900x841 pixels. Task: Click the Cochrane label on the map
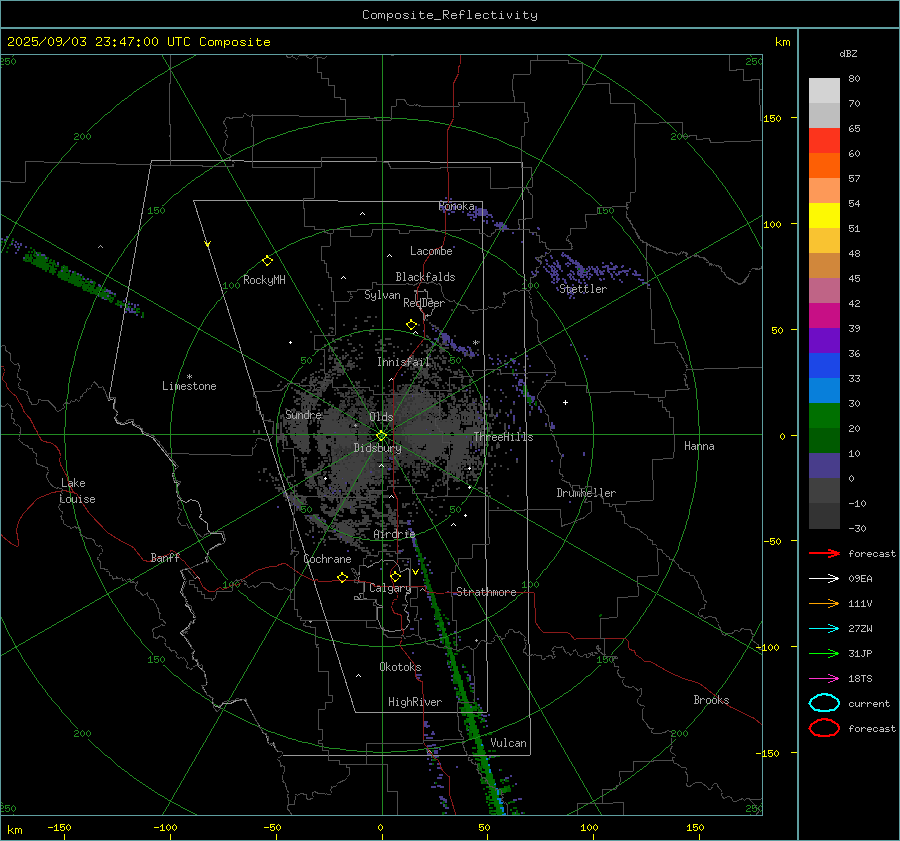[x=327, y=559]
